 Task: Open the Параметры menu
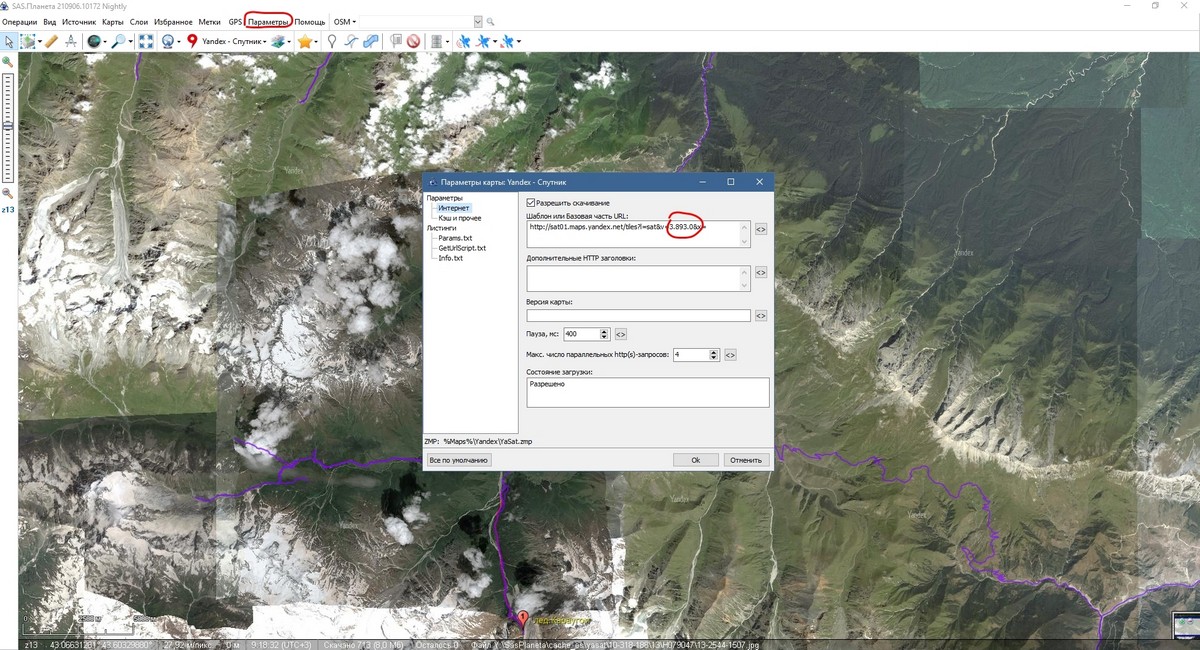pos(268,22)
